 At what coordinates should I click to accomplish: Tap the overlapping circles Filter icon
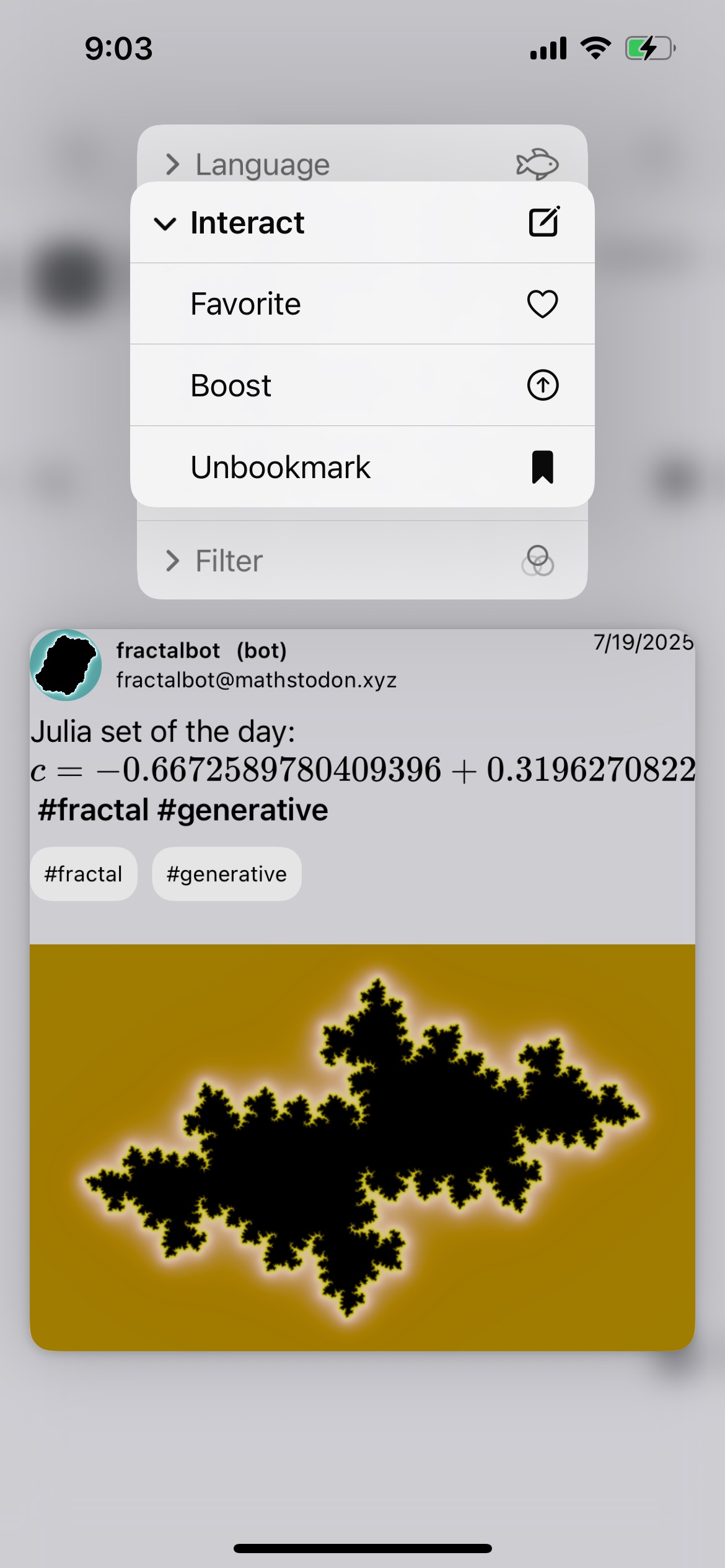[537, 560]
